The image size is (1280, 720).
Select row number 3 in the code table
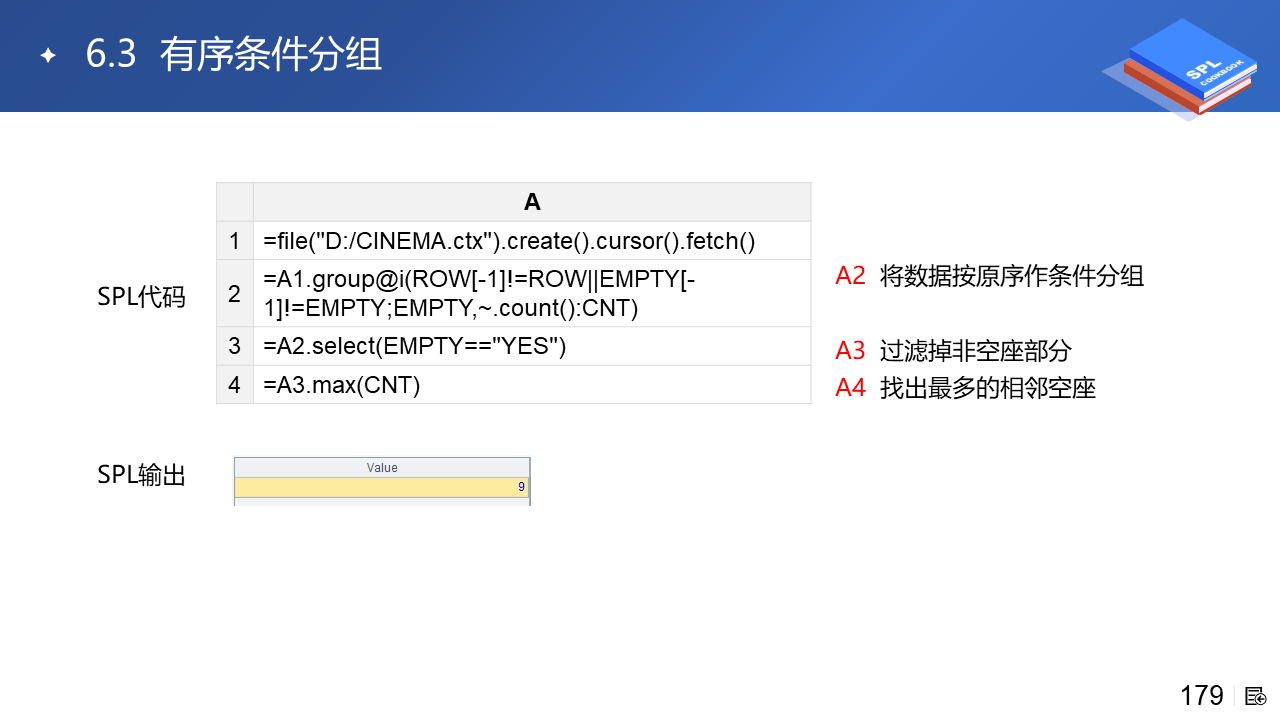[x=235, y=346]
